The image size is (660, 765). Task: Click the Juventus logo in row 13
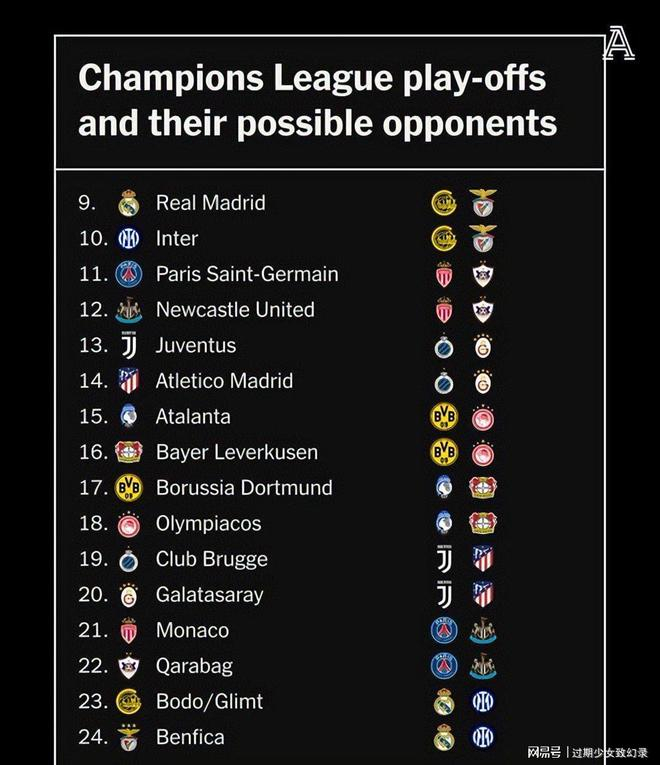128,345
